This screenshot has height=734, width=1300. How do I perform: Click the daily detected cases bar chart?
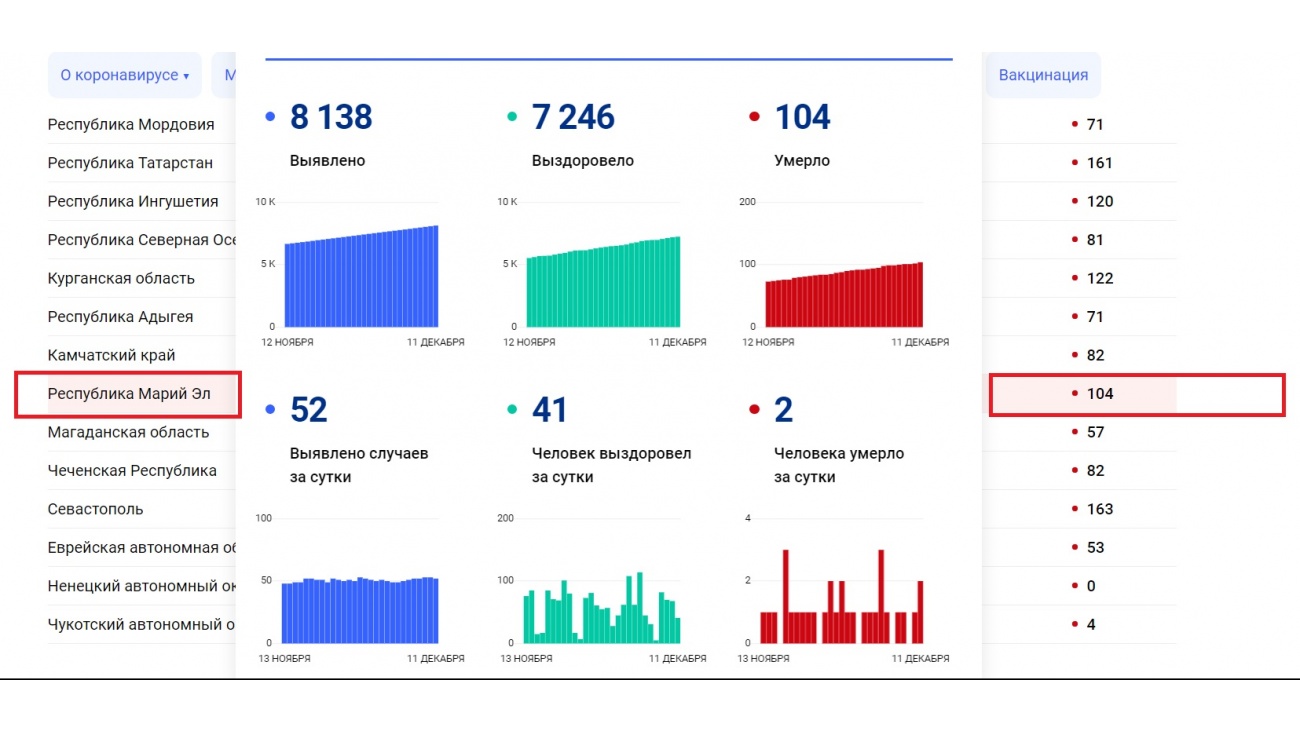(360, 610)
